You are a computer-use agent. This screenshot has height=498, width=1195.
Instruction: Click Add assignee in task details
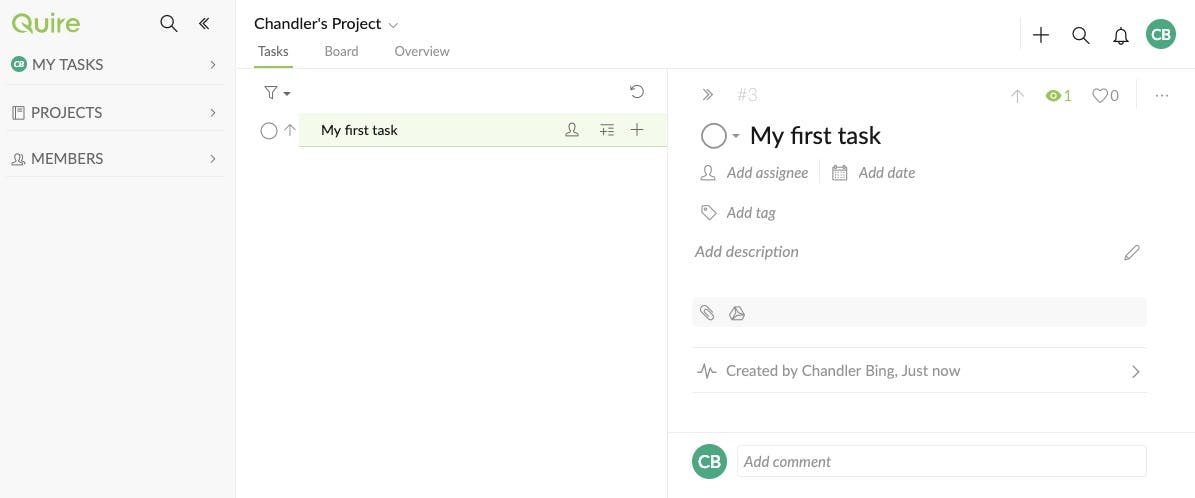pos(766,173)
